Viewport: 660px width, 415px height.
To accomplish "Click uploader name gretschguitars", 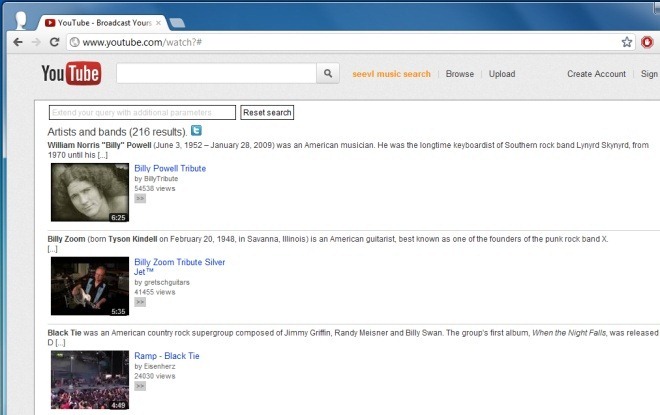I will pyautogui.click(x=167, y=282).
